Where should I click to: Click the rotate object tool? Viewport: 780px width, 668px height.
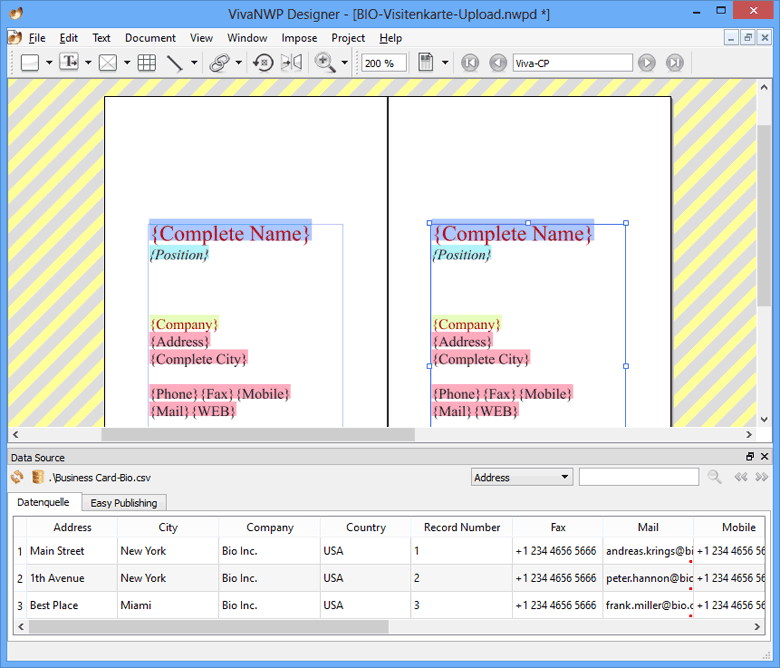tap(263, 62)
